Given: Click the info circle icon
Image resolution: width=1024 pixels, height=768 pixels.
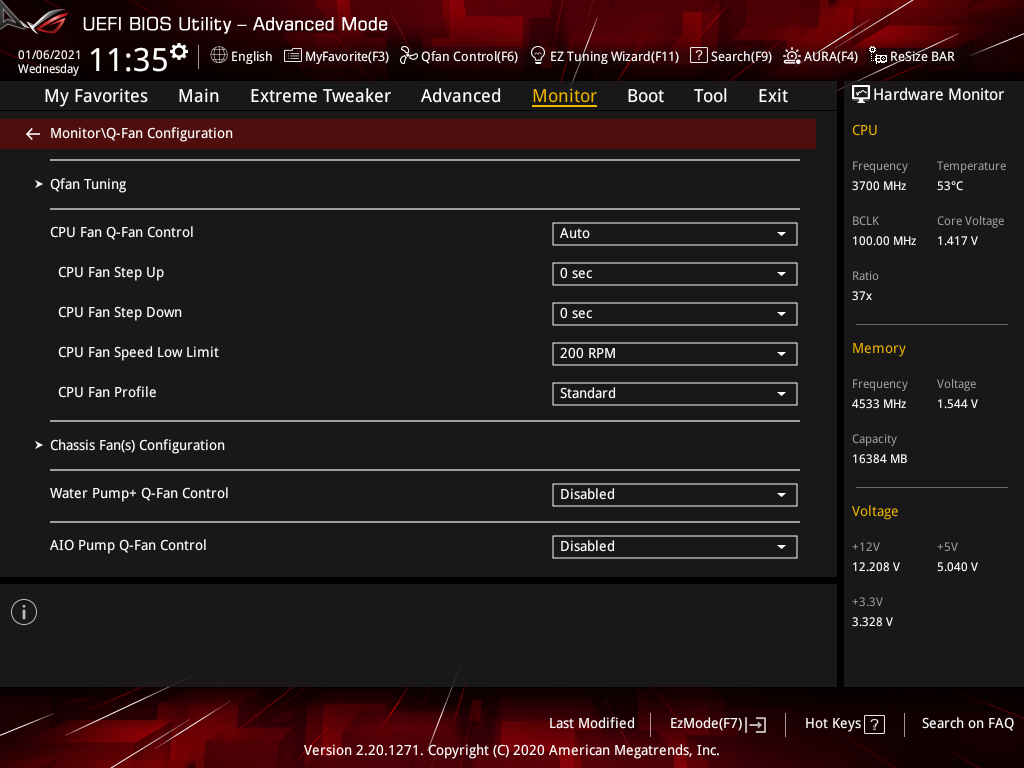Looking at the screenshot, I should point(24,612).
